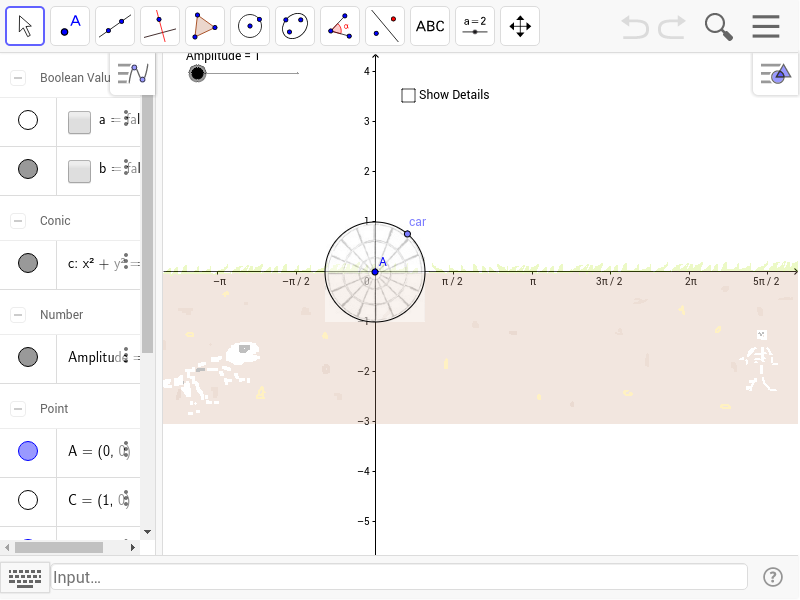Select the Circle with Center tool

tap(249, 25)
